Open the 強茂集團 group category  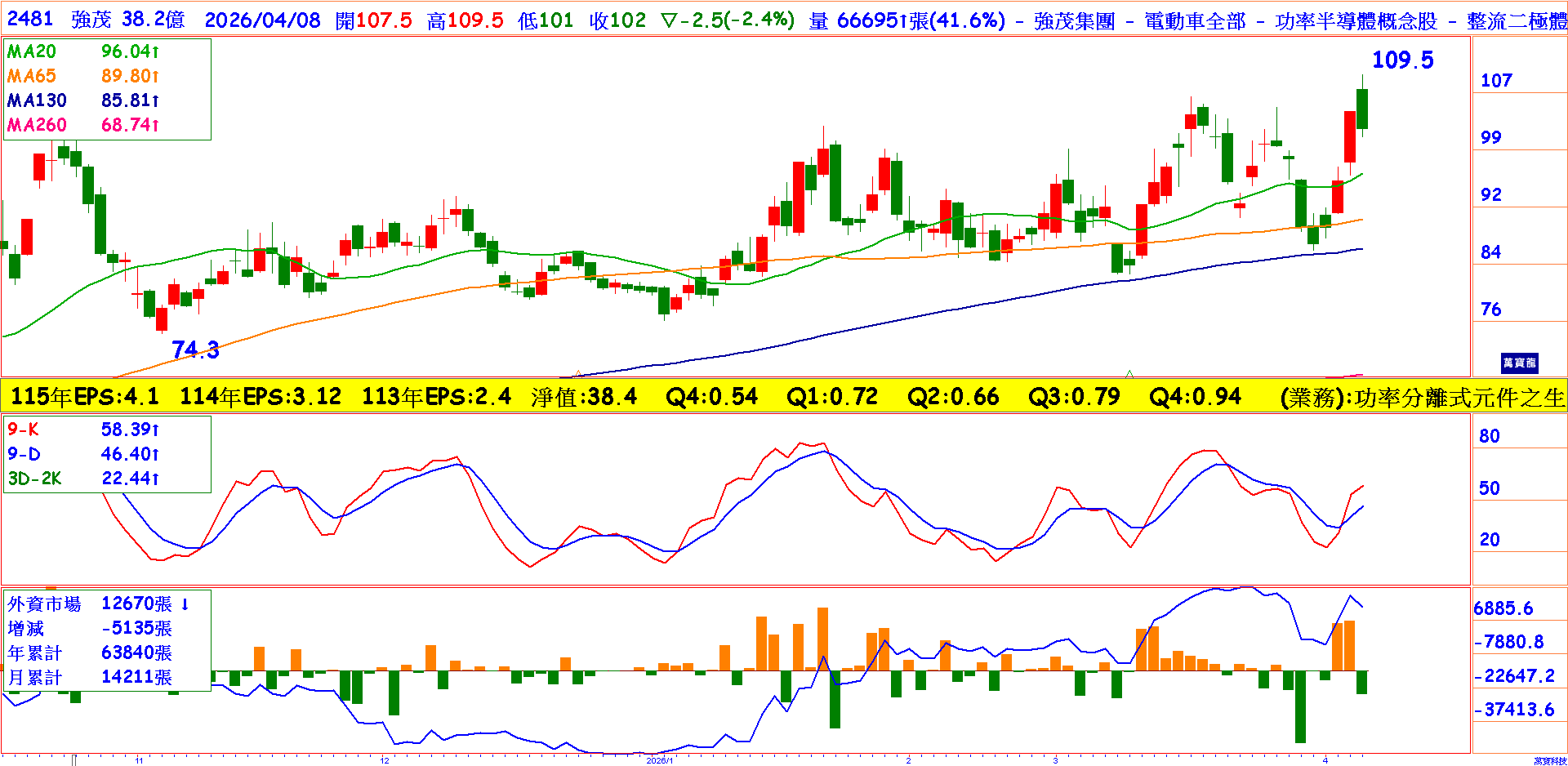pos(1074,21)
